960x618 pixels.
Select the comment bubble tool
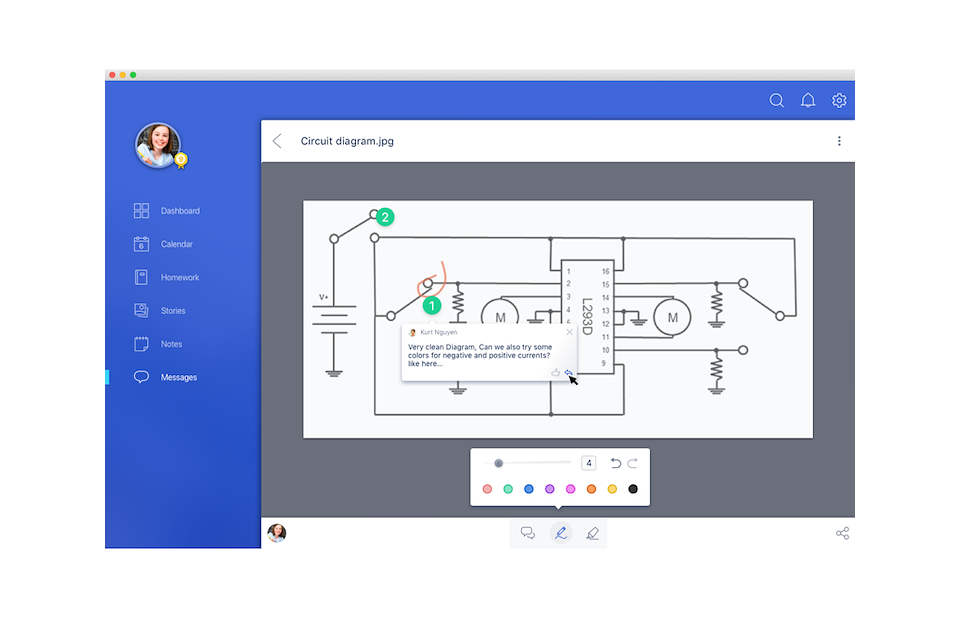point(528,533)
